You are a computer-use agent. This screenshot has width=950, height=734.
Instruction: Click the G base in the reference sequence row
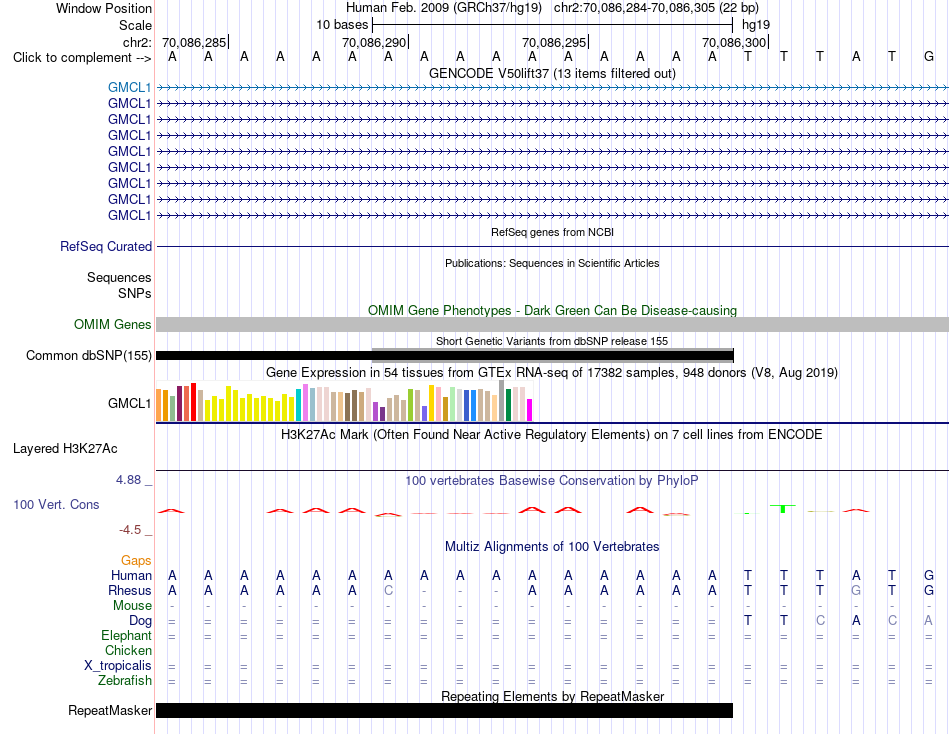[928, 56]
